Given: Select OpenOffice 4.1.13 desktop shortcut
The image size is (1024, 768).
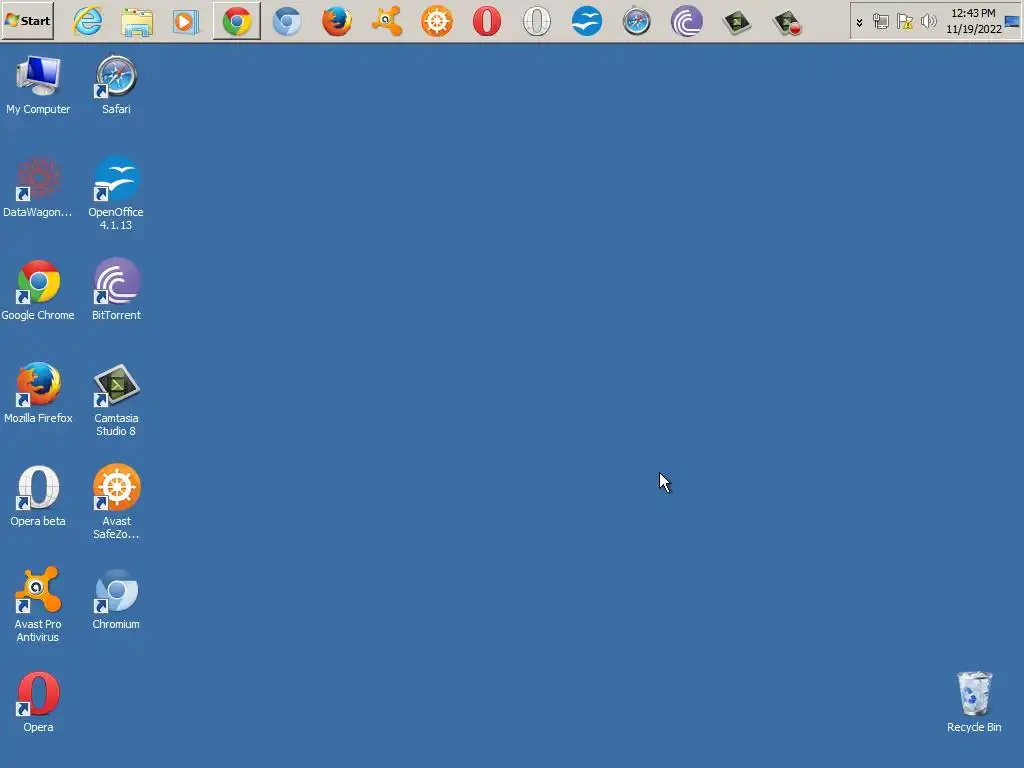Looking at the screenshot, I should tap(116, 193).
